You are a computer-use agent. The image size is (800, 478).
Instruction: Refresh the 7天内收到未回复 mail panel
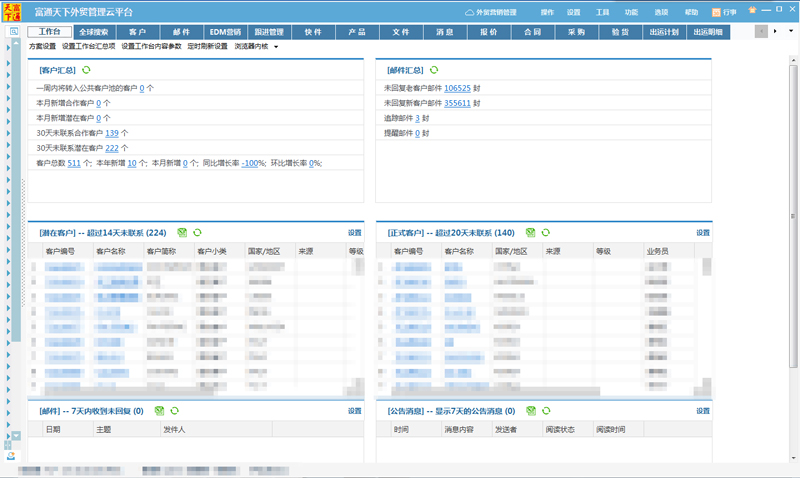coord(174,411)
